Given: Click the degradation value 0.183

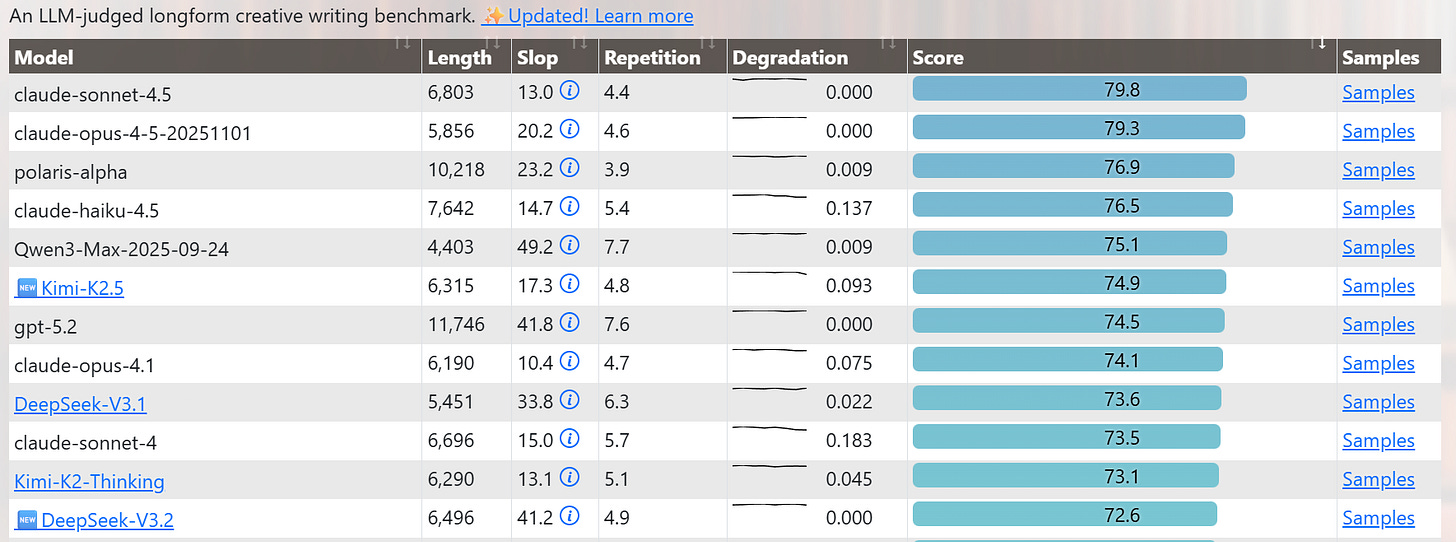Looking at the screenshot, I should coord(849,440).
